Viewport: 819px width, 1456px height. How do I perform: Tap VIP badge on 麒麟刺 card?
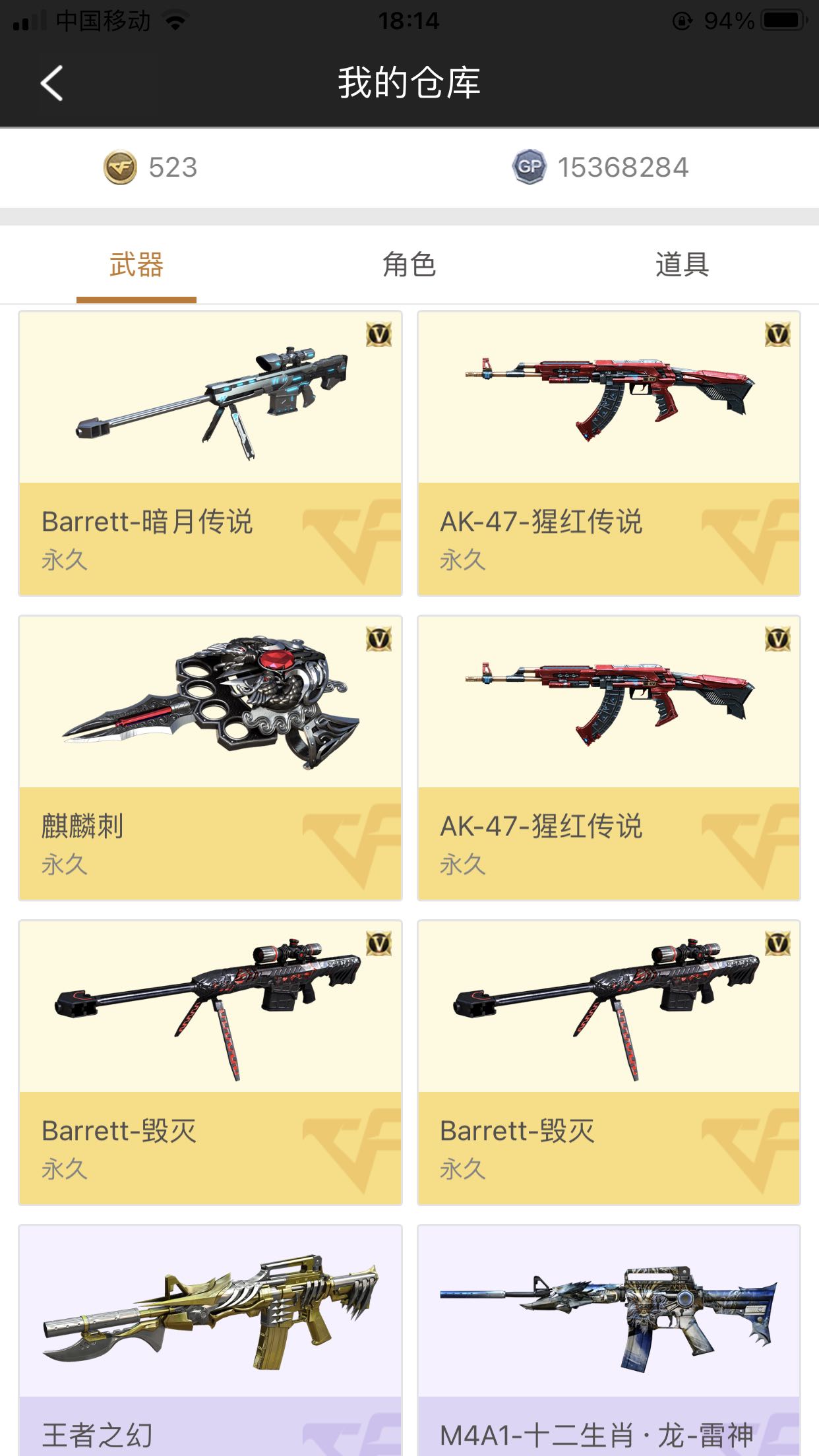coord(379,639)
